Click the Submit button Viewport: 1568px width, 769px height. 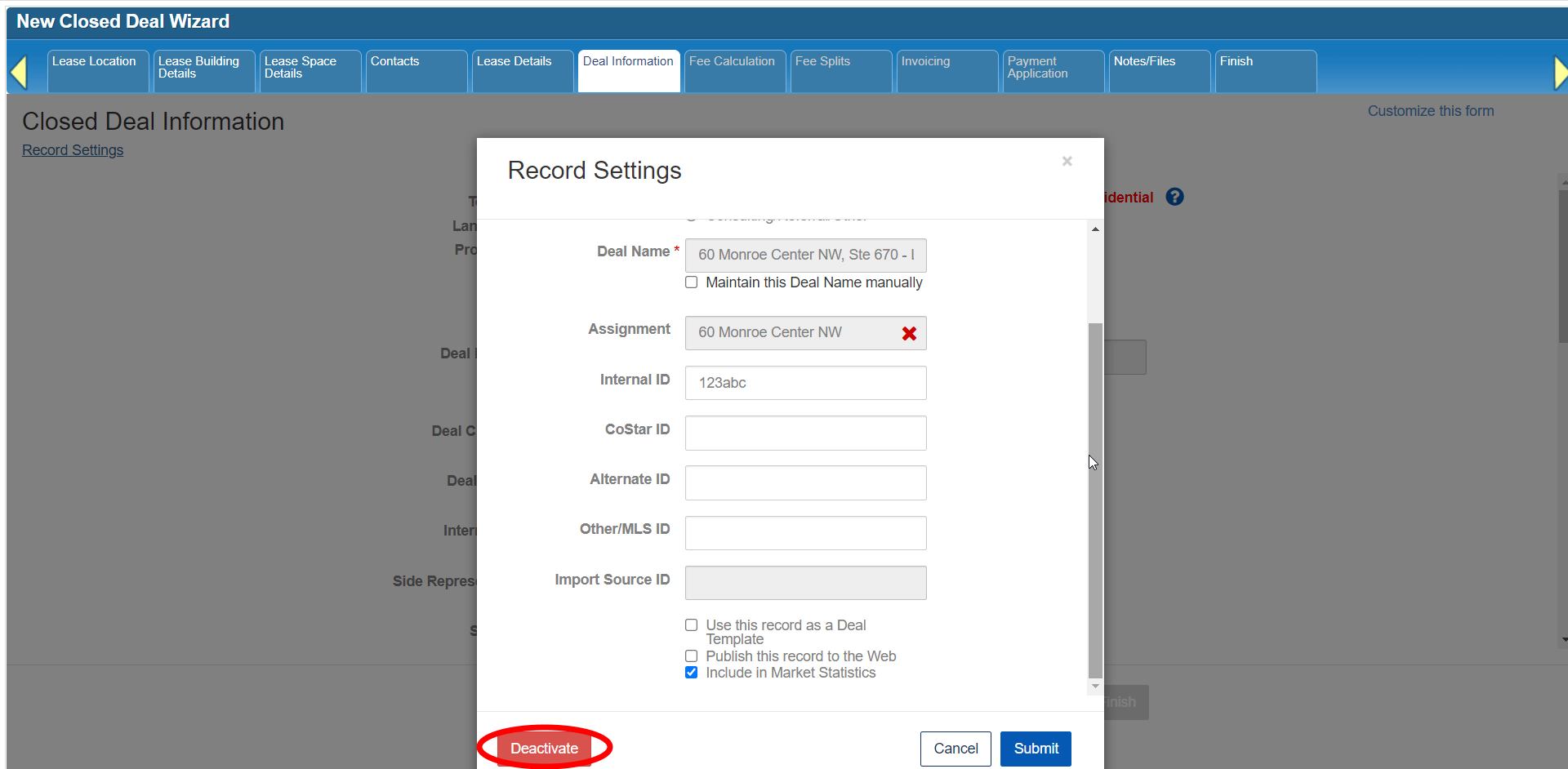click(1036, 749)
